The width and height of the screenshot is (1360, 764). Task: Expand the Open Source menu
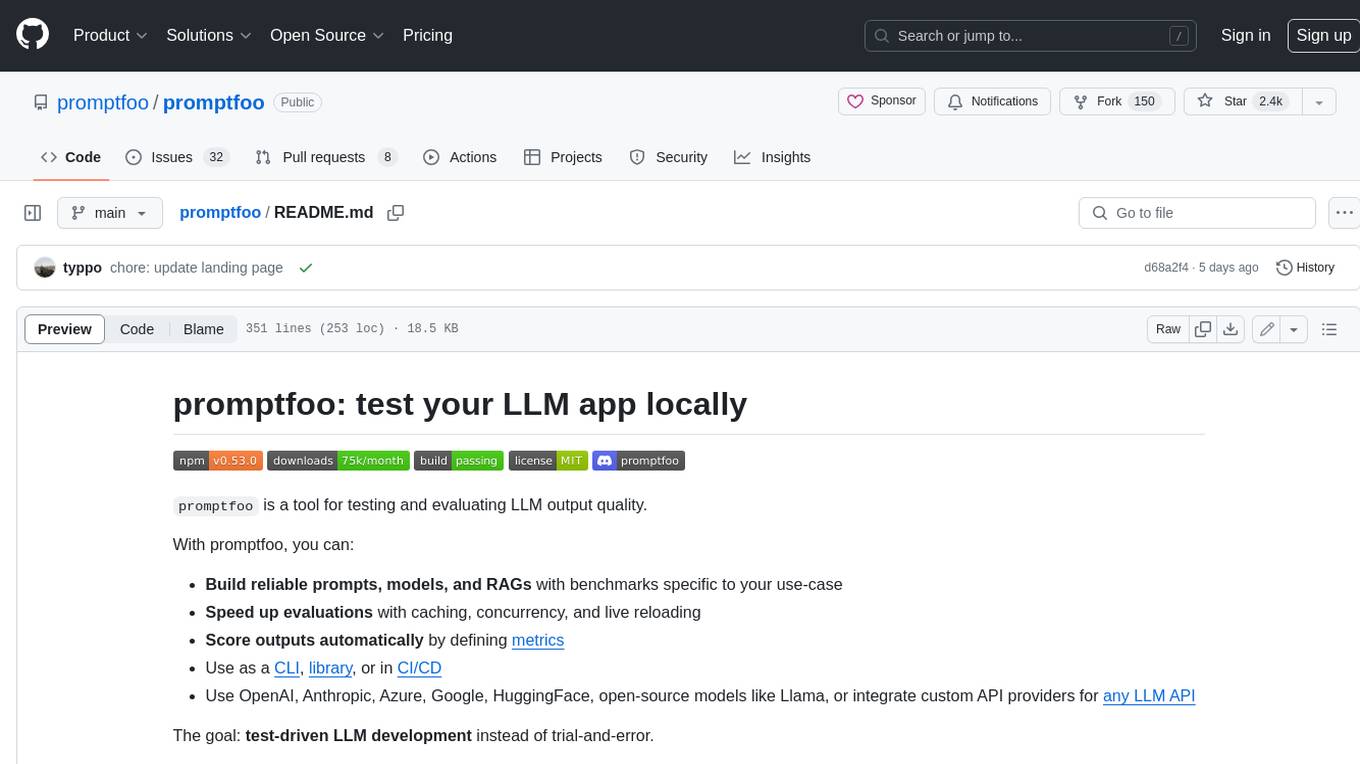click(x=327, y=35)
